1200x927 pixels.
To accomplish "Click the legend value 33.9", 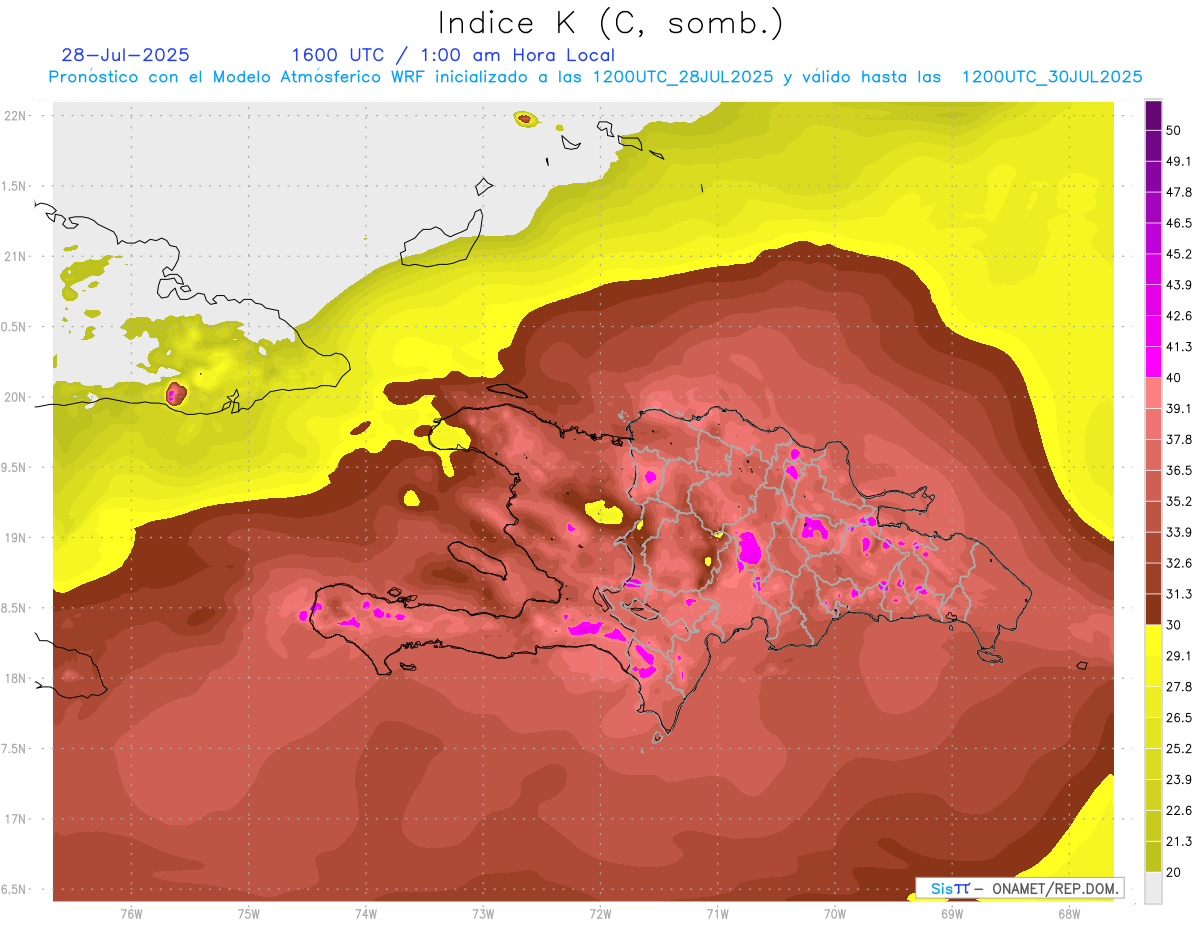I will [1178, 532].
